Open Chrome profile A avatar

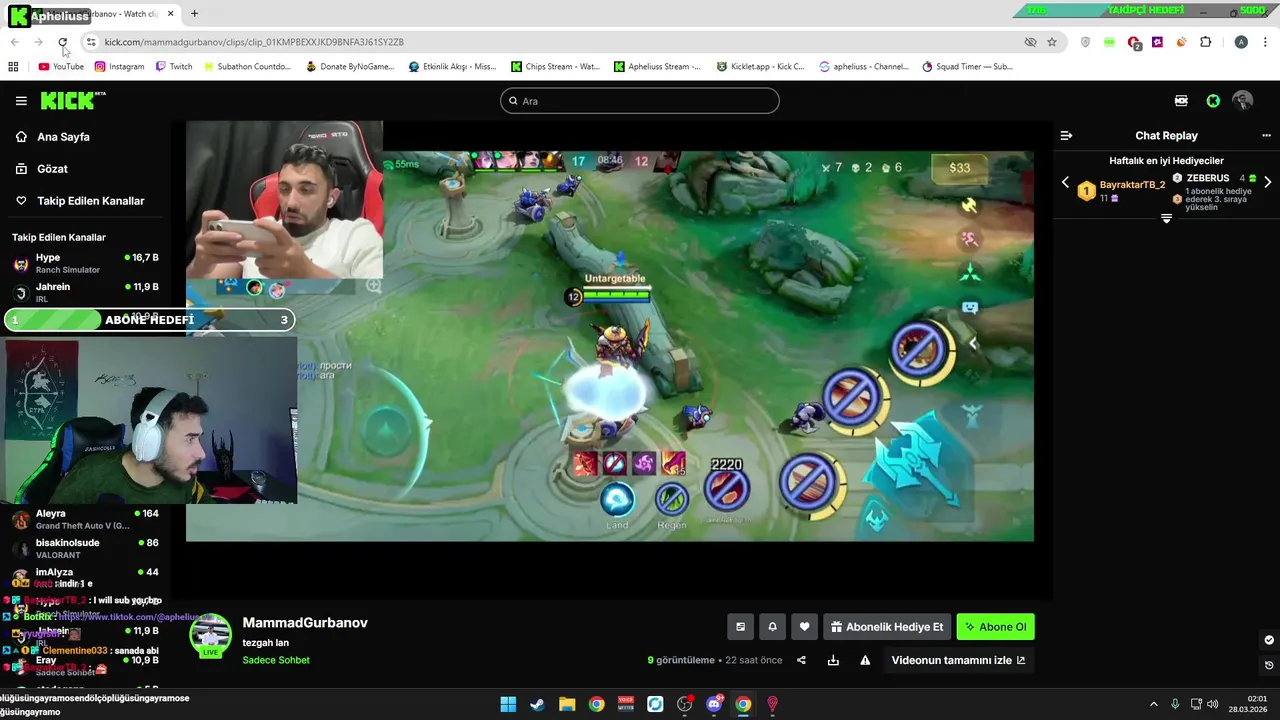[x=1241, y=42]
